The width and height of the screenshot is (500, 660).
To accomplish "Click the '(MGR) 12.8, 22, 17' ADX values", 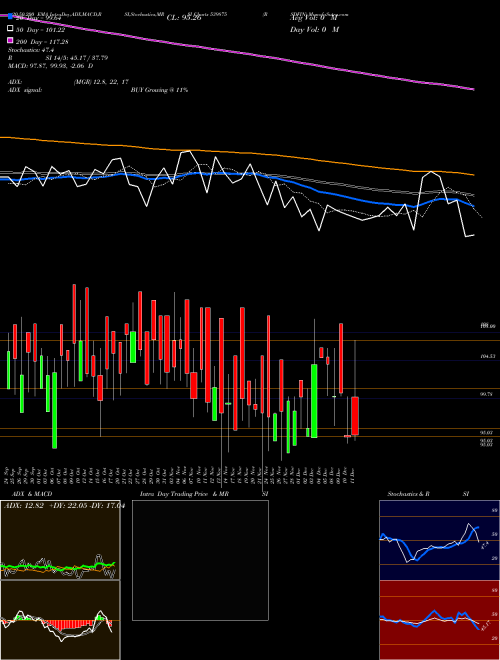I will tap(101, 82).
